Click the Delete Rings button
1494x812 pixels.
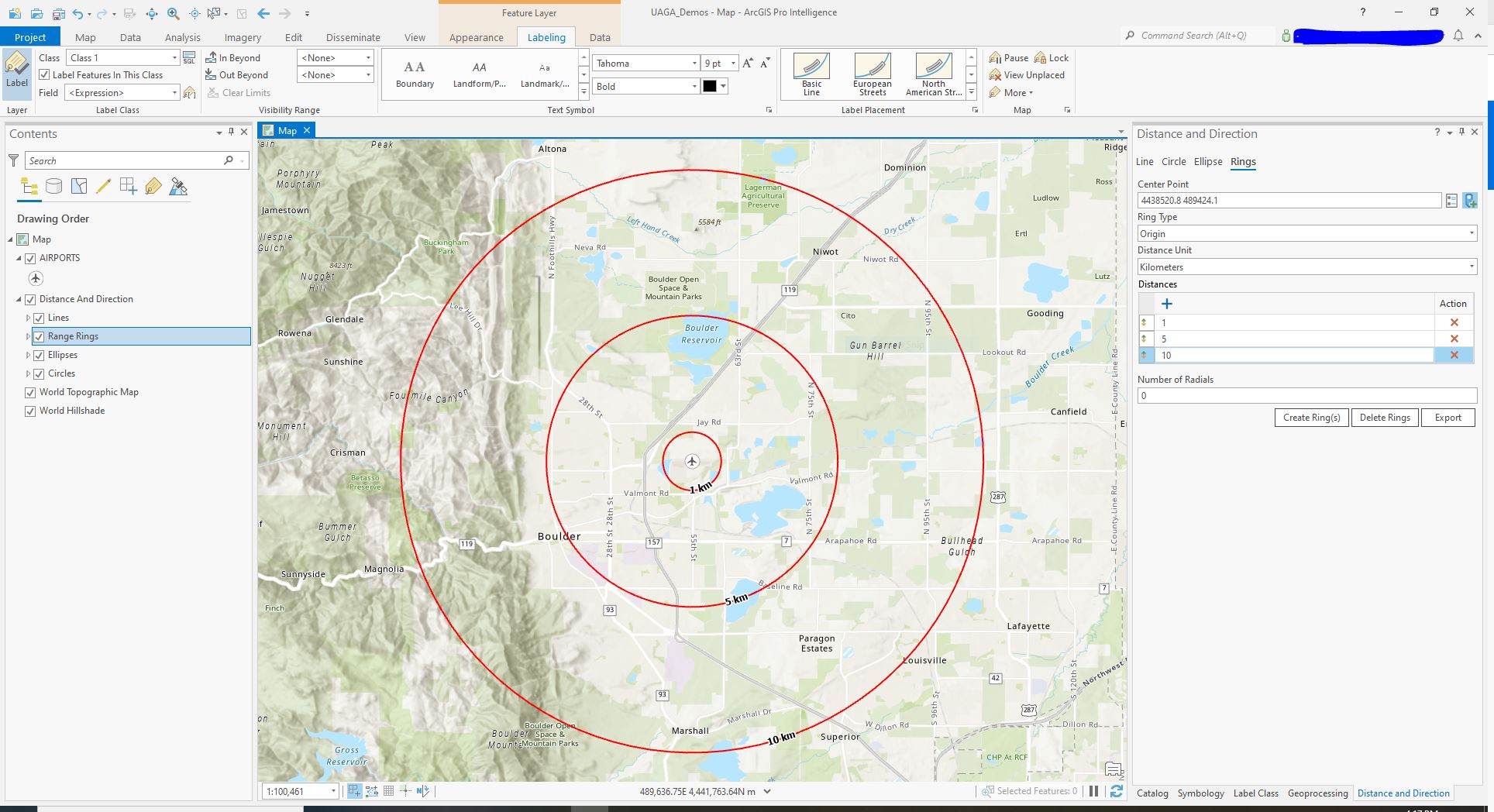[x=1385, y=418]
